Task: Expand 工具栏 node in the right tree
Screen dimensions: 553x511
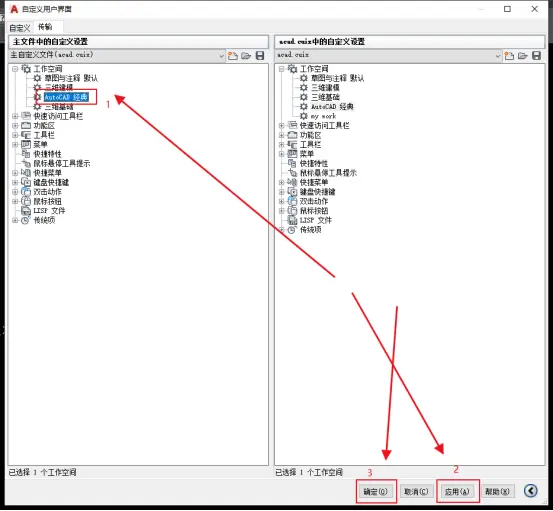Action: [281, 145]
